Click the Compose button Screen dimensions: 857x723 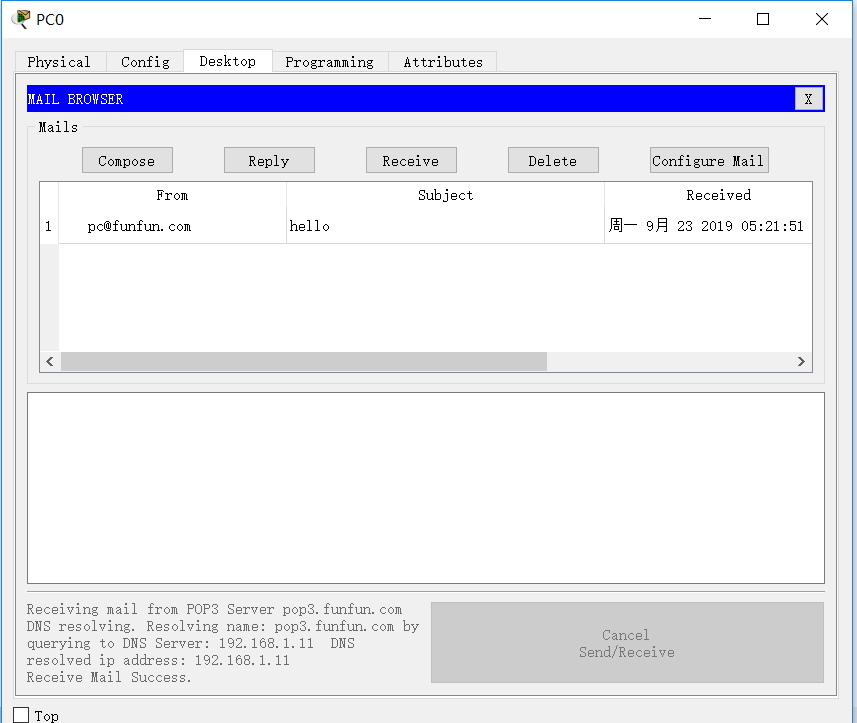pos(127,161)
